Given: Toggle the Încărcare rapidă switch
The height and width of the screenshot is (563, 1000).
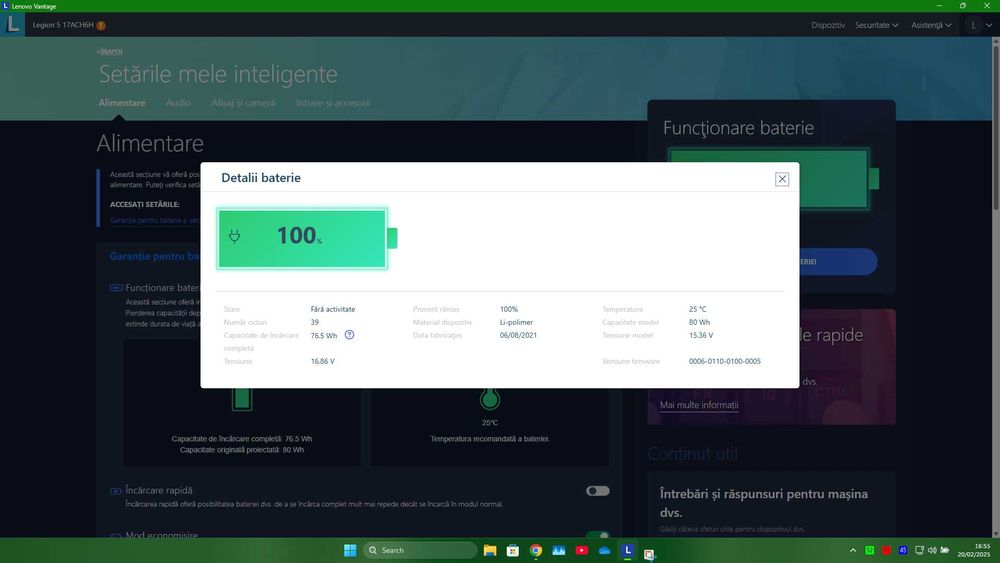Looking at the screenshot, I should point(598,491).
